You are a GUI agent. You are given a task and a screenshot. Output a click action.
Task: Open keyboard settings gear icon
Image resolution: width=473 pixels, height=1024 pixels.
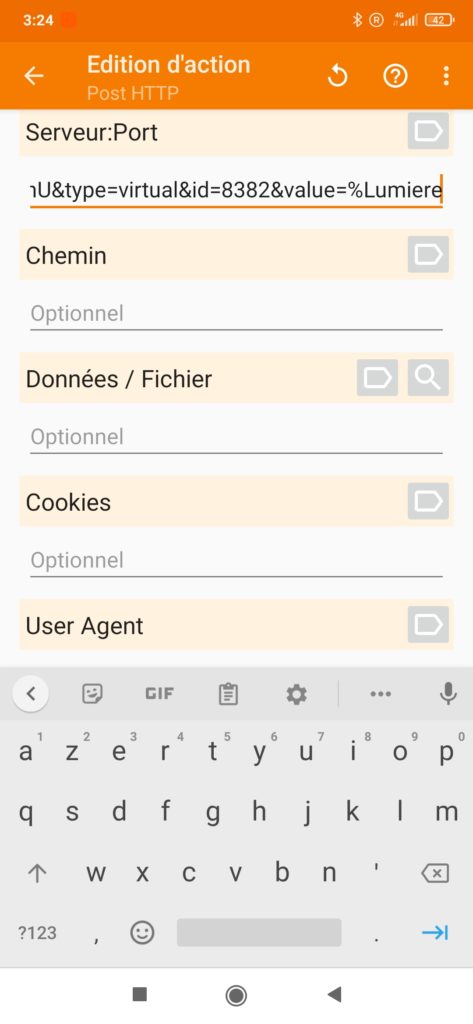(x=297, y=694)
